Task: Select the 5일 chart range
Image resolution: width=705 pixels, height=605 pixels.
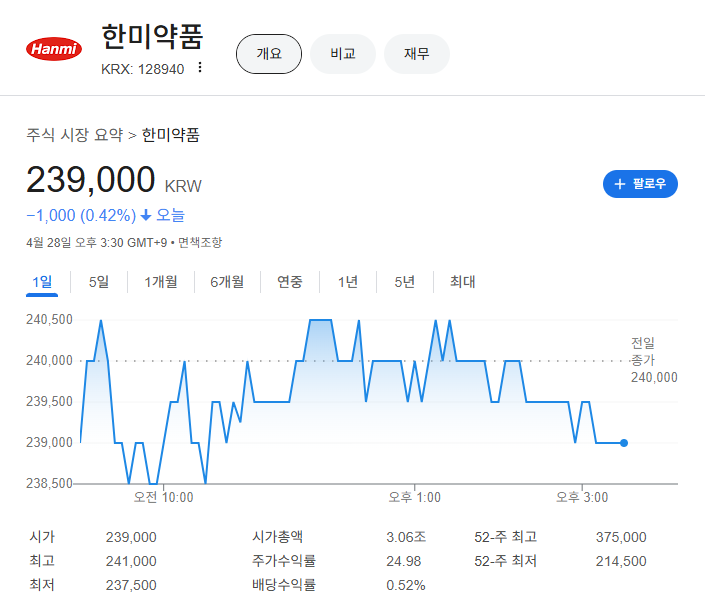Action: coord(99,282)
